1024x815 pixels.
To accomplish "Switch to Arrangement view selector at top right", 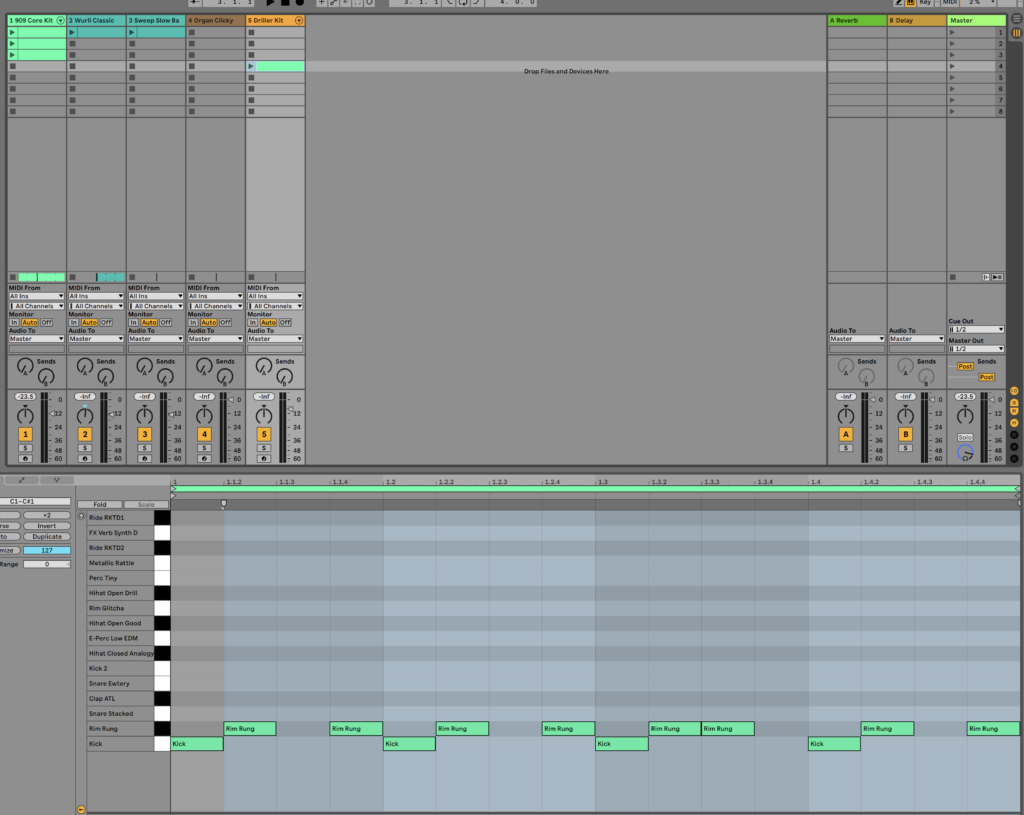I will (x=1017, y=19).
